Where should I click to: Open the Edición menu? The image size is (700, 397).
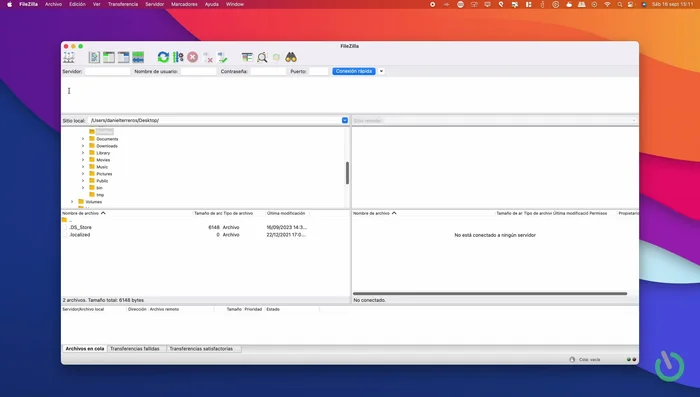[77, 4]
